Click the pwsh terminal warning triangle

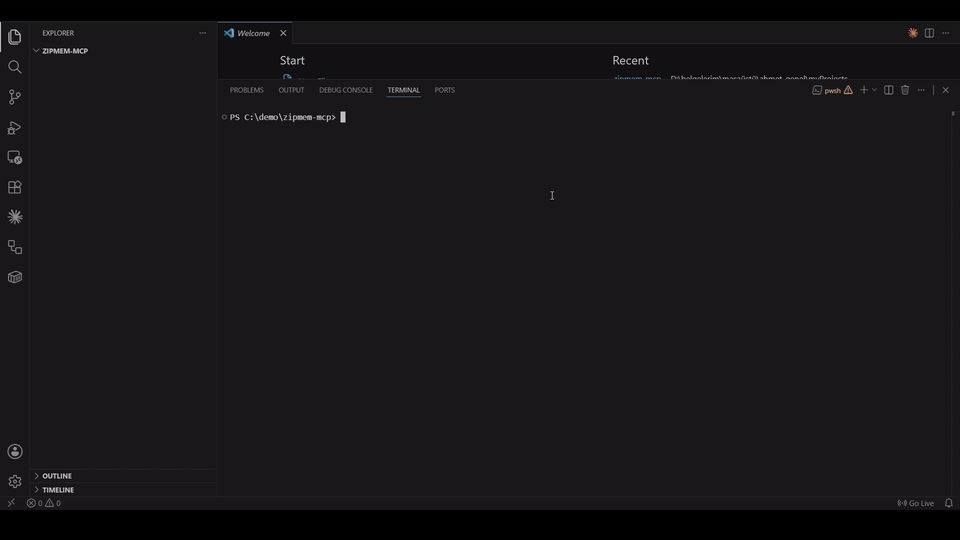pos(849,90)
